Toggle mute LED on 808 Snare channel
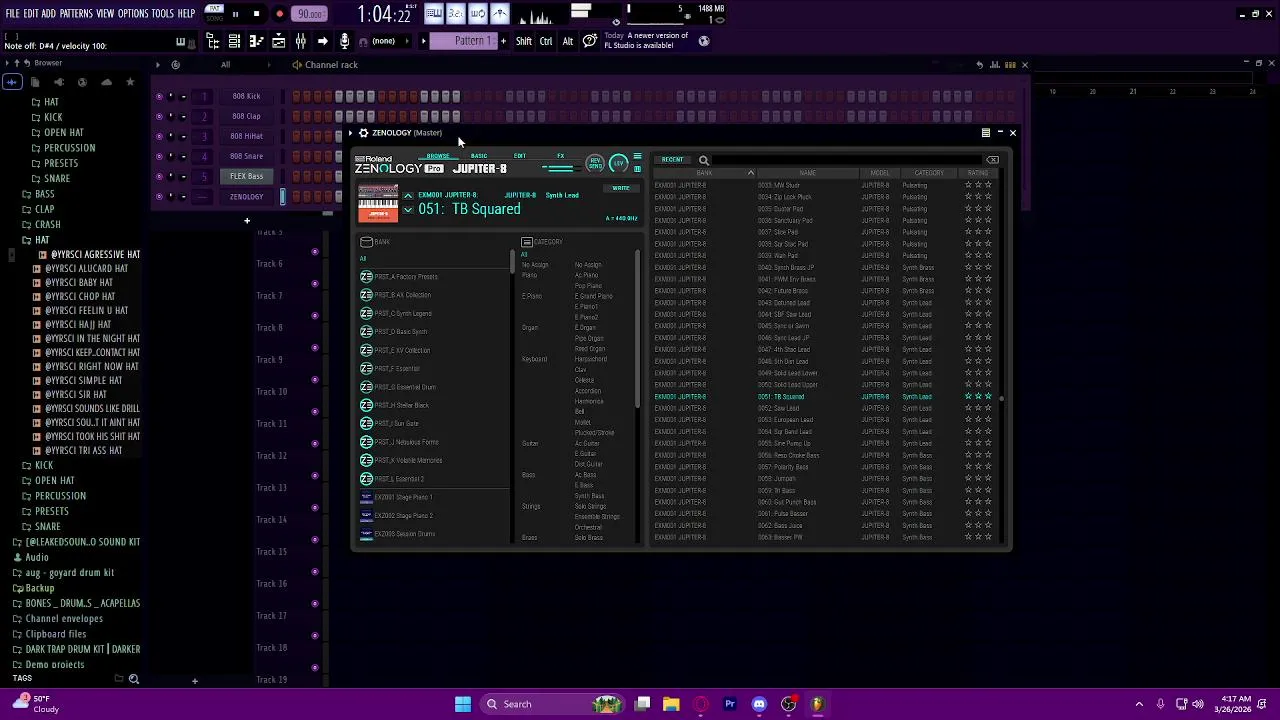The height and width of the screenshot is (720, 1280). [159, 157]
